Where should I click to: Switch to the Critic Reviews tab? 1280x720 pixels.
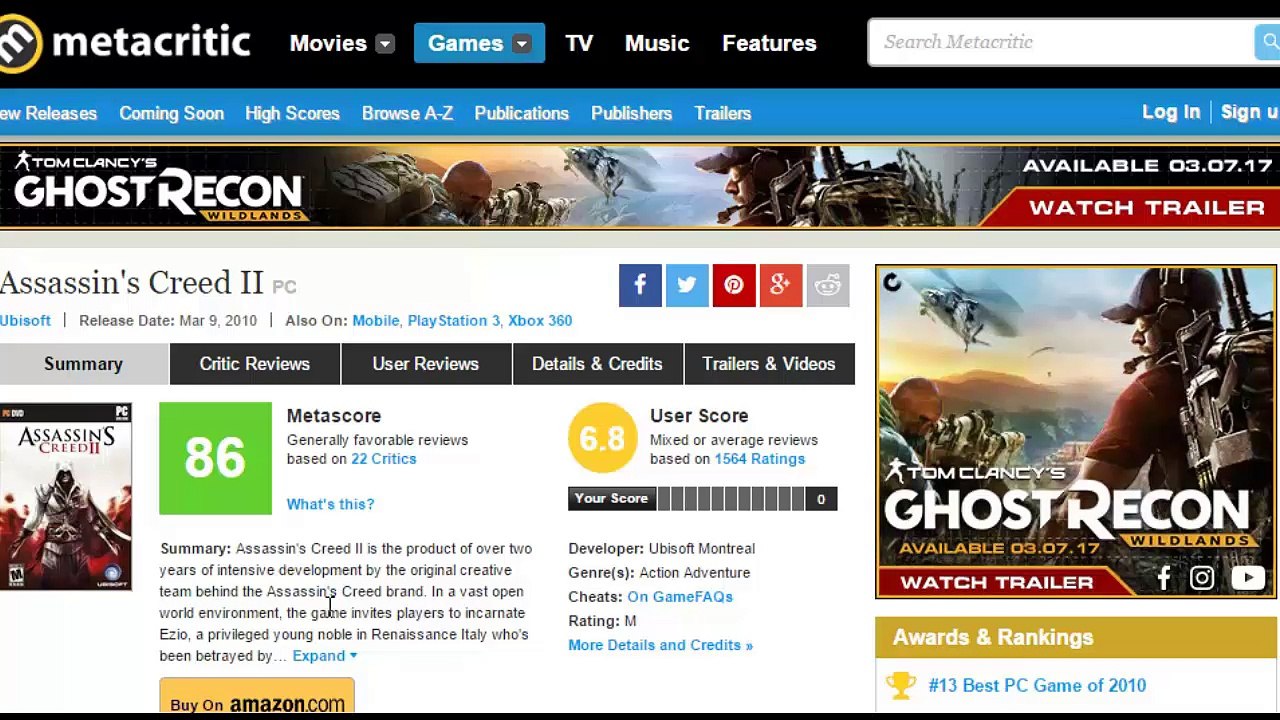(x=255, y=364)
